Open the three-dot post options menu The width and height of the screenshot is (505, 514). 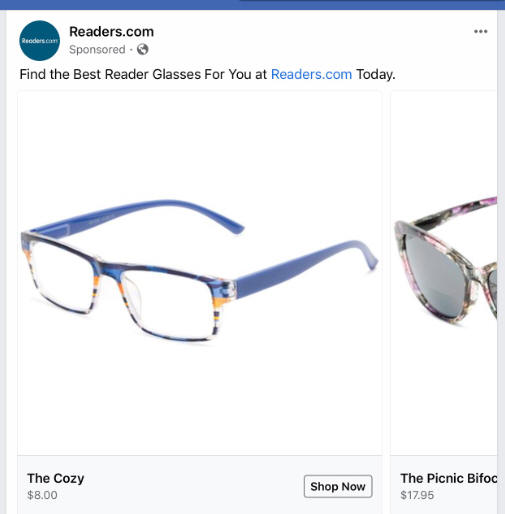[480, 31]
